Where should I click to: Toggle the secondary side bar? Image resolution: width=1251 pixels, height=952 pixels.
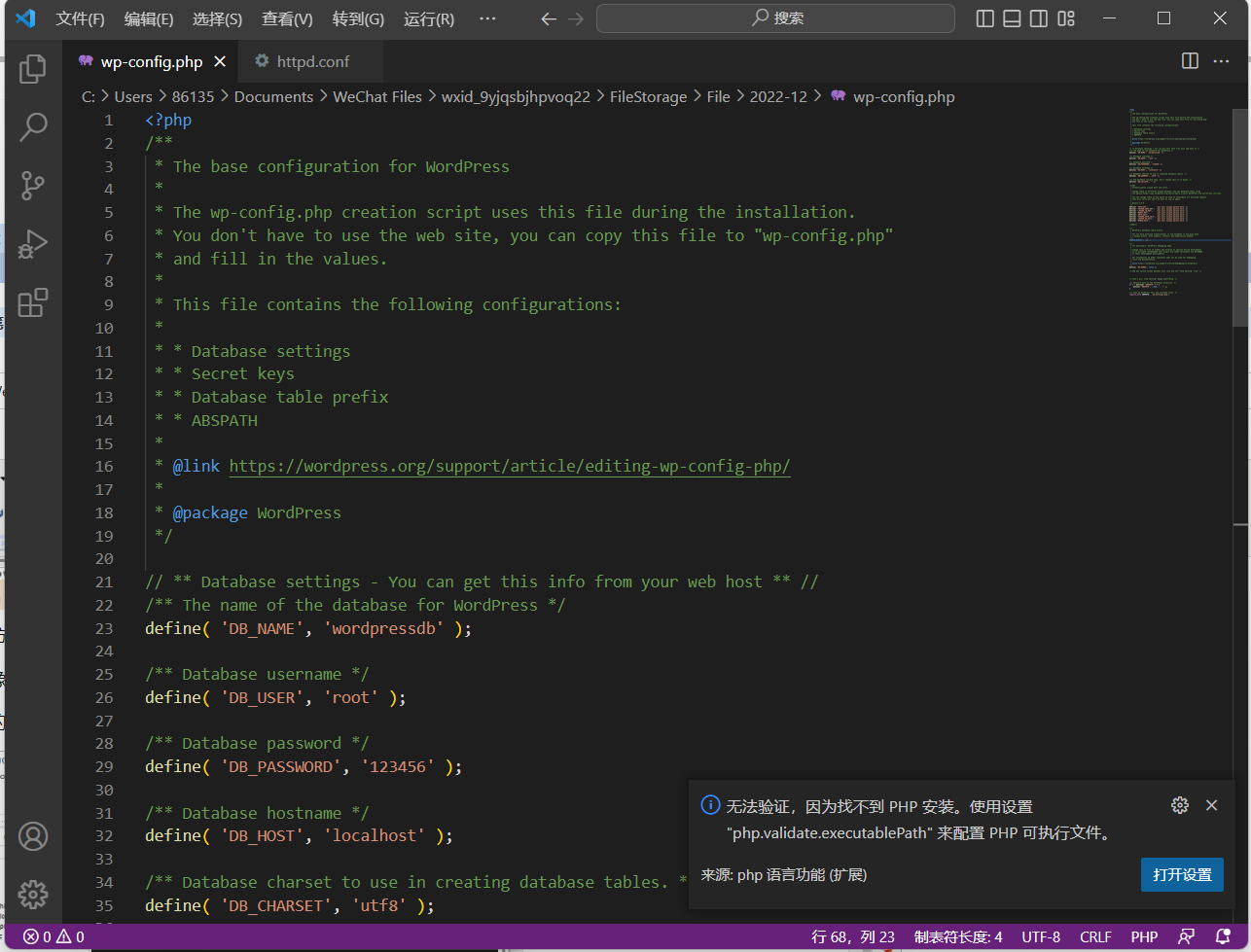coord(1039,18)
